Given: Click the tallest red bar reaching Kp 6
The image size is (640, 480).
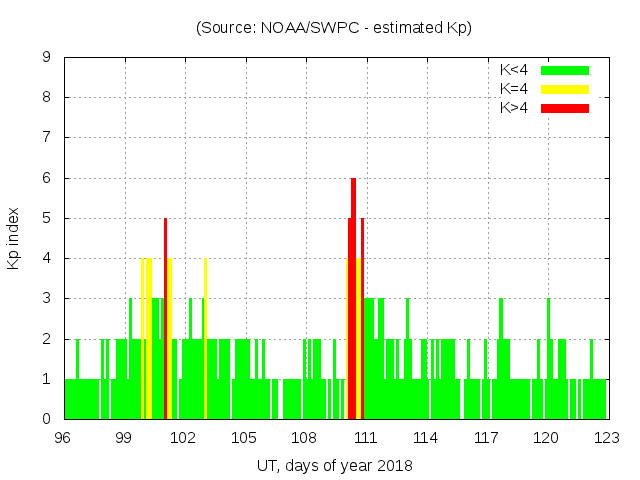Looking at the screenshot, I should point(354,300).
